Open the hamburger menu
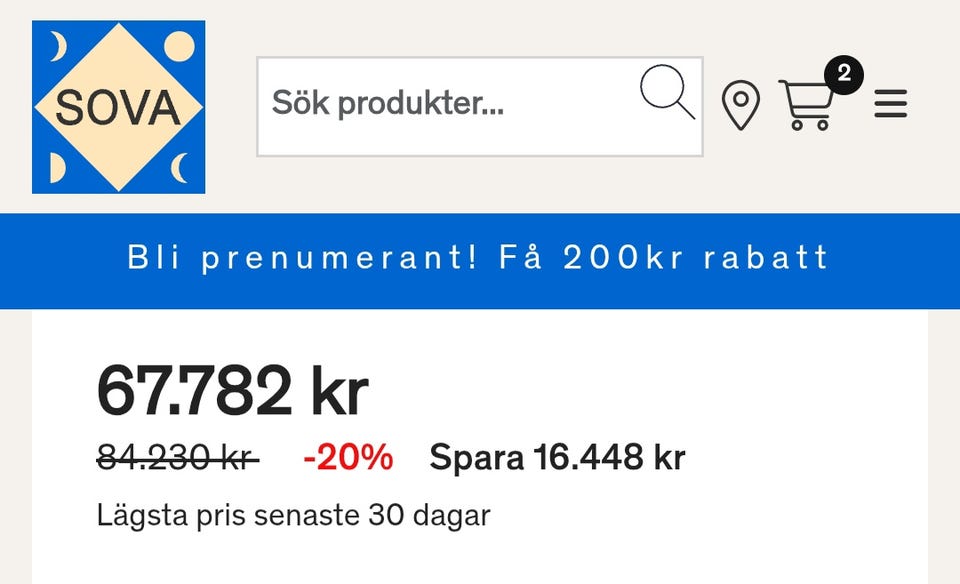 pos(890,104)
